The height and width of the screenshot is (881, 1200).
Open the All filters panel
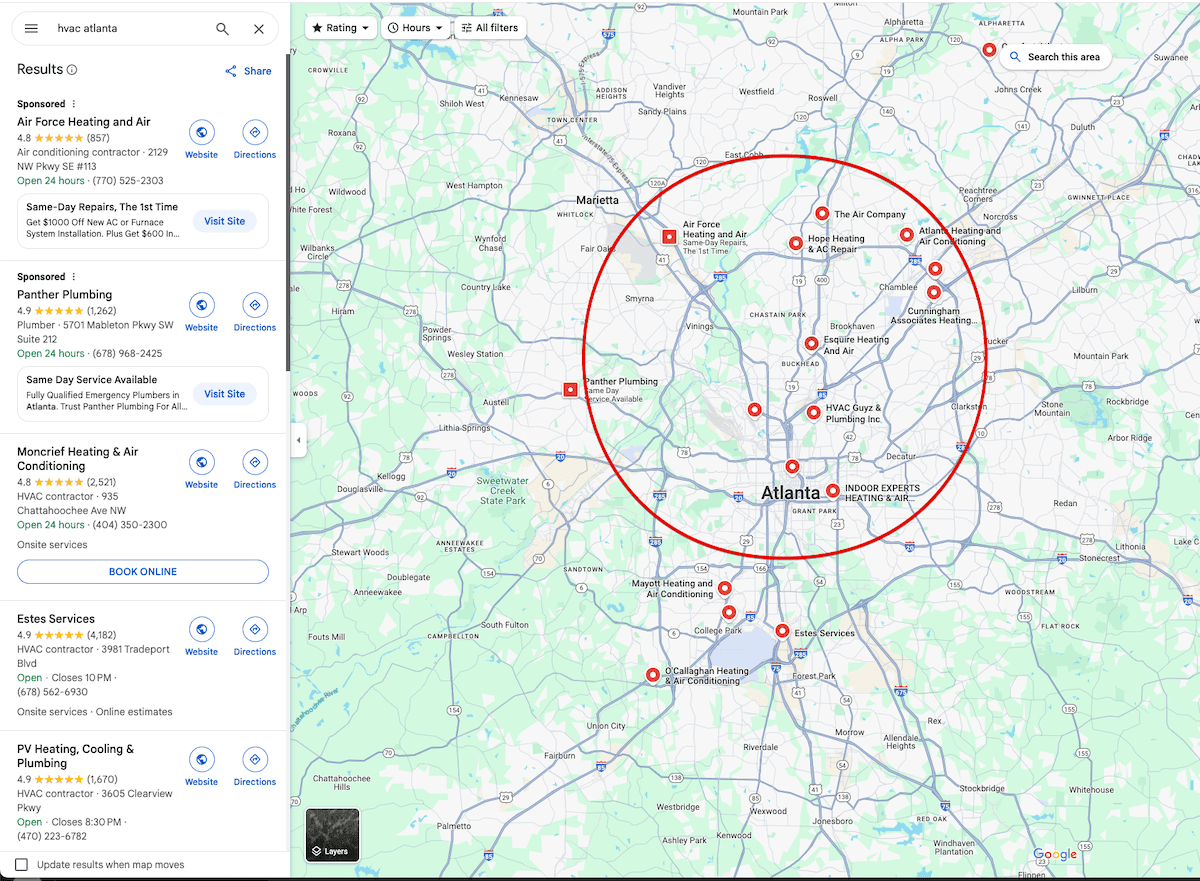coord(489,27)
